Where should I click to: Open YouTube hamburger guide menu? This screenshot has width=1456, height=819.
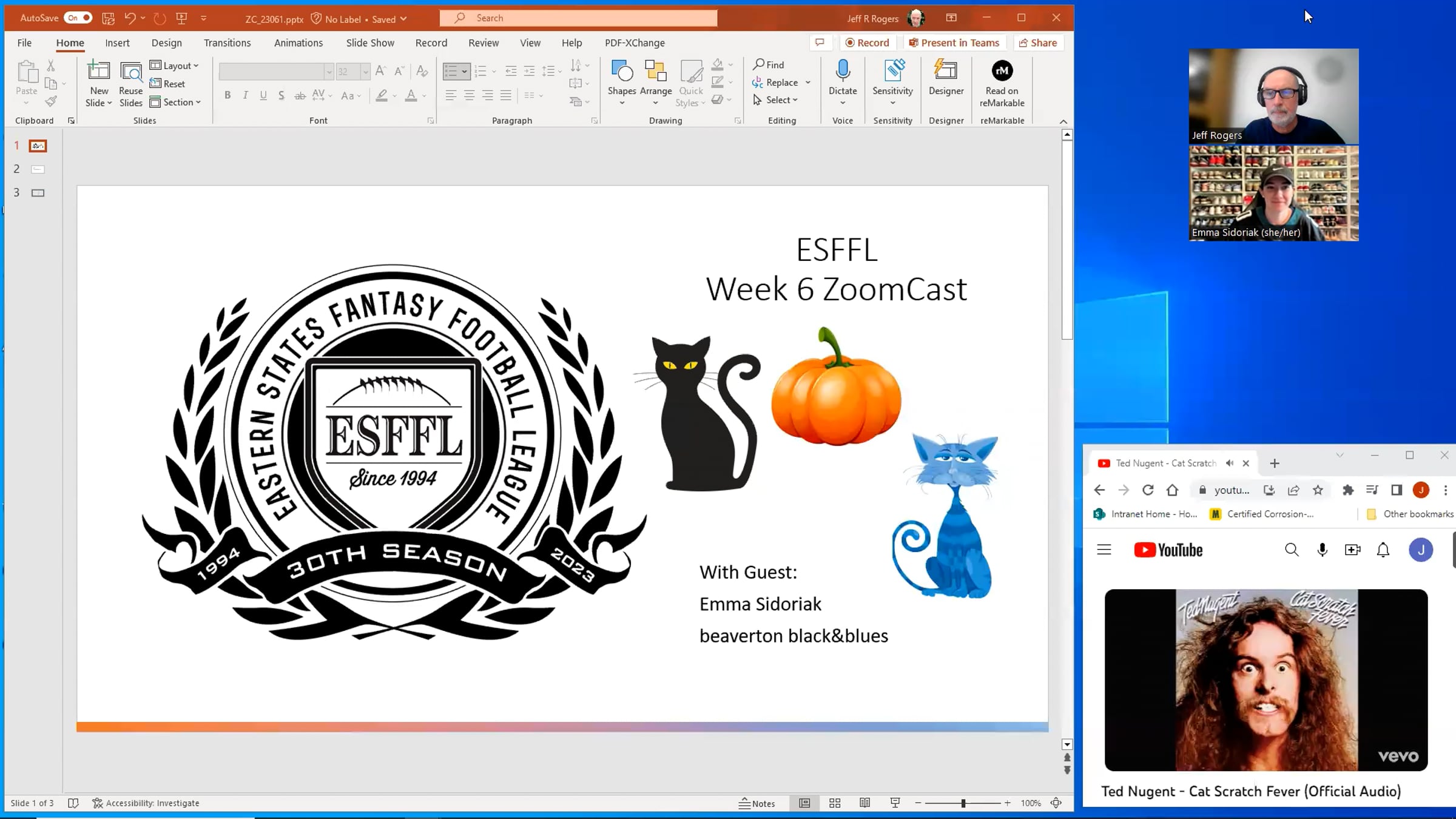(1104, 550)
